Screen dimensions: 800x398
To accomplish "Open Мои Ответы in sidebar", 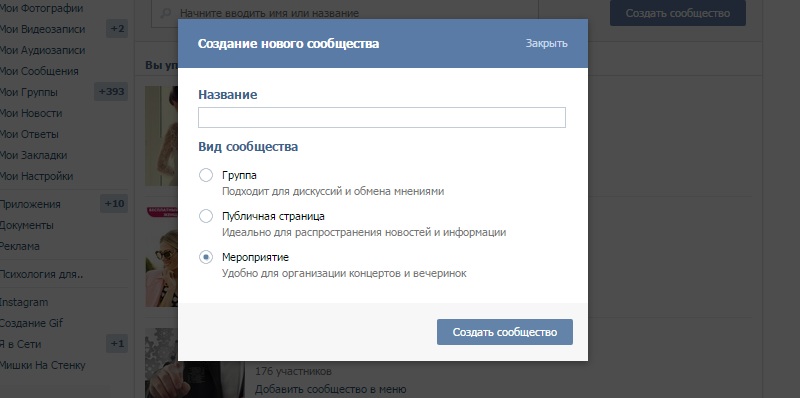I will 29,134.
